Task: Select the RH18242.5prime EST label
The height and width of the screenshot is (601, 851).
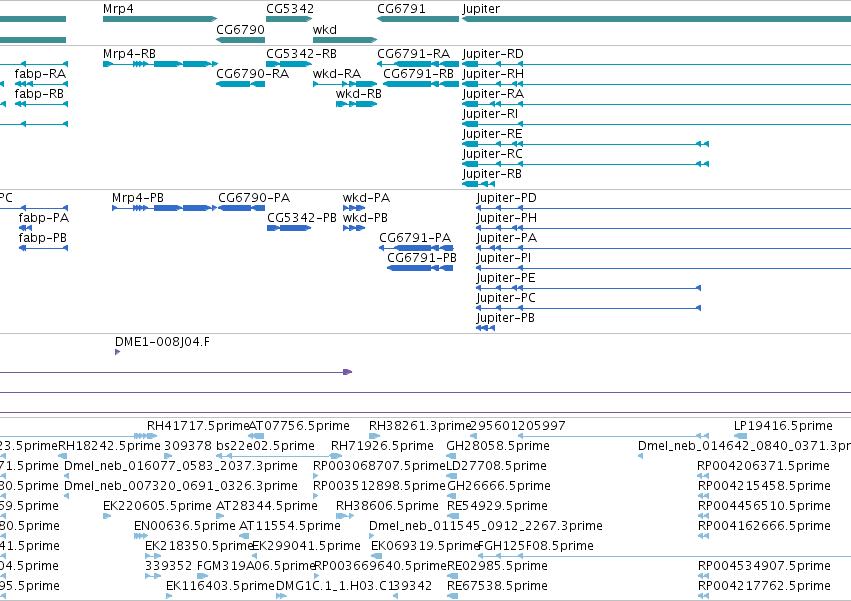Action: coord(109,446)
